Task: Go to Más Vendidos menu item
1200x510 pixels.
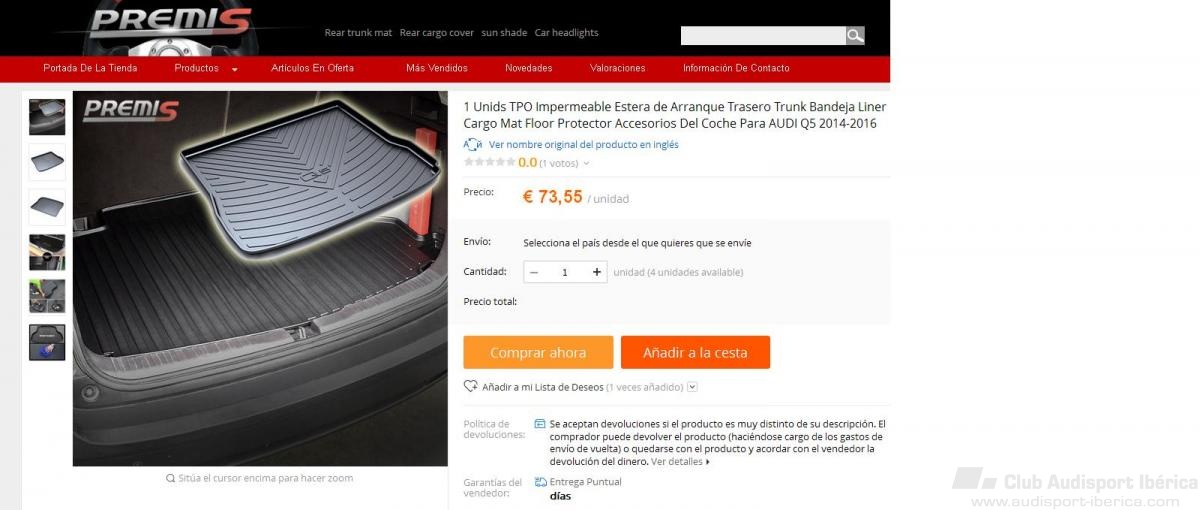Action: point(437,69)
